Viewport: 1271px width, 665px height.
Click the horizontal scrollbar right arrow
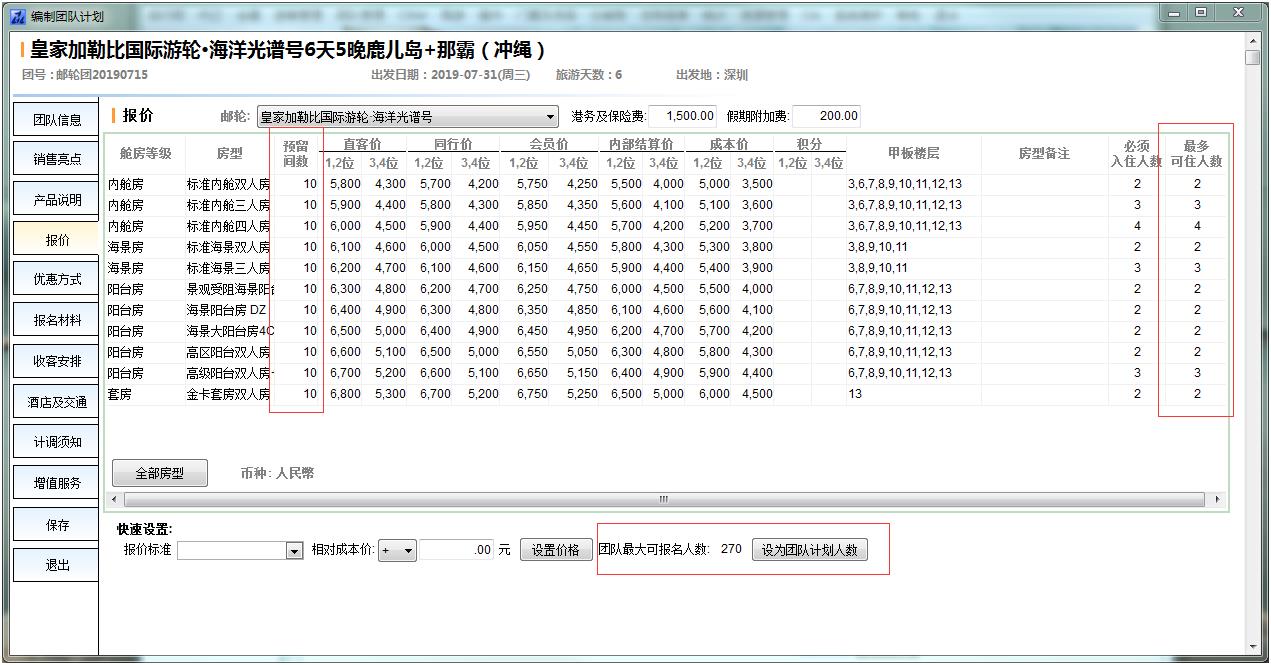click(x=1217, y=499)
